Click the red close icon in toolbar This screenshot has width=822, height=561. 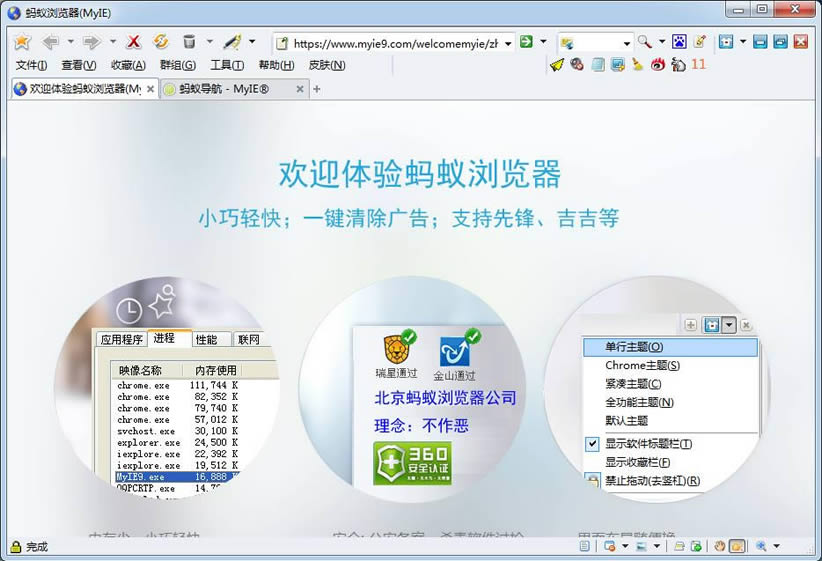[801, 41]
